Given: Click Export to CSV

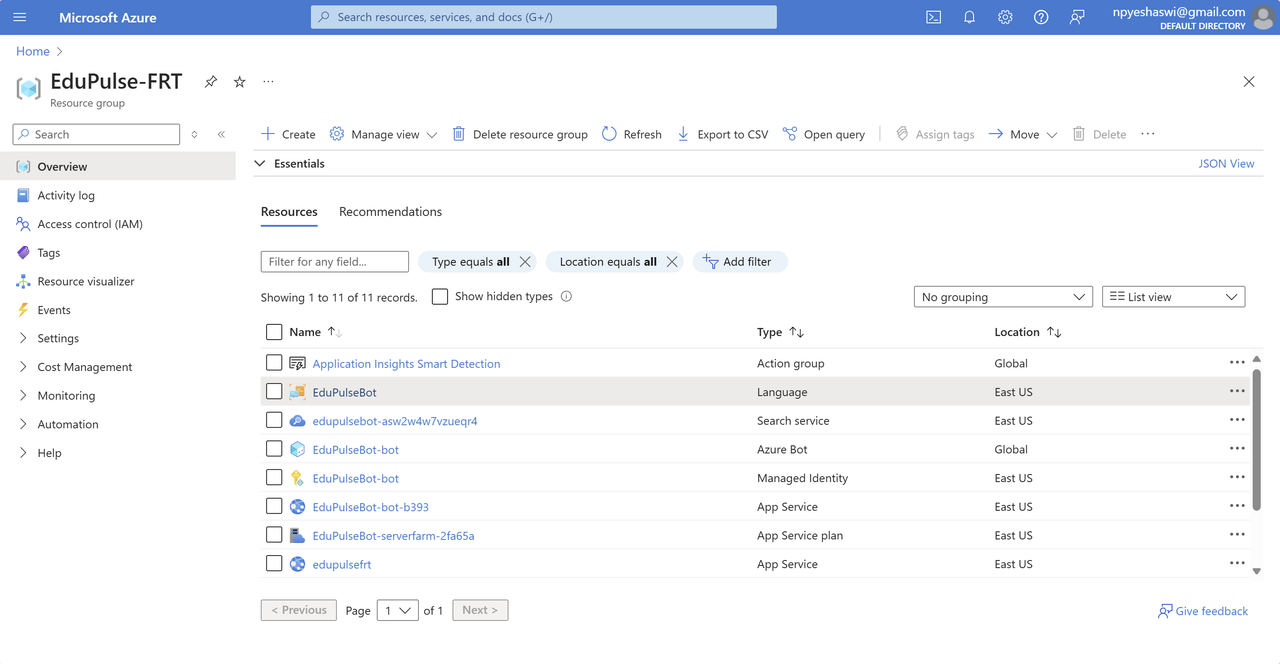Looking at the screenshot, I should click(722, 134).
